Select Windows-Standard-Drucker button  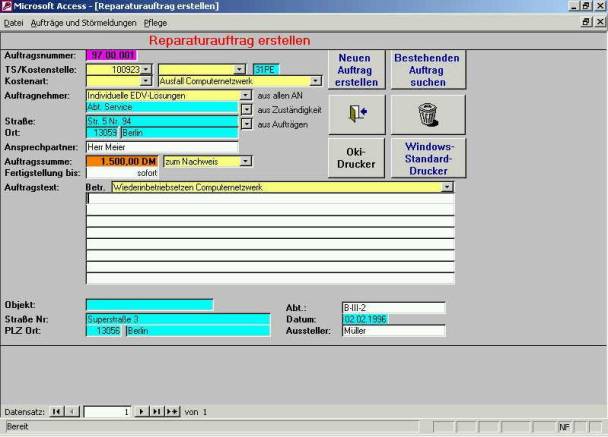point(428,158)
